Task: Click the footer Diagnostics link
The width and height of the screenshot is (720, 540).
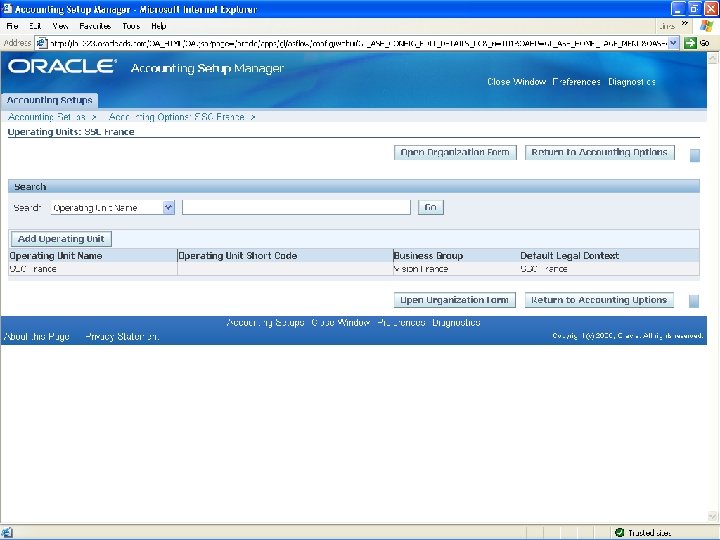Action: tap(456, 323)
